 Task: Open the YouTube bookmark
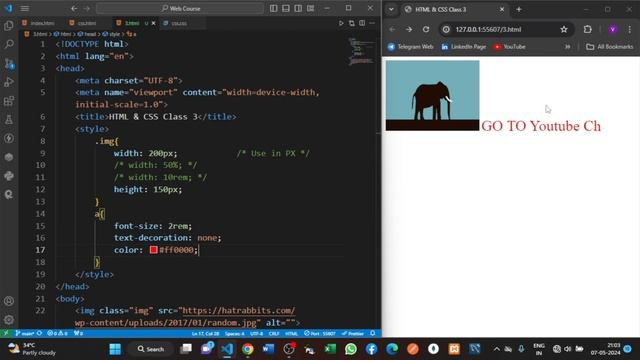[509, 47]
